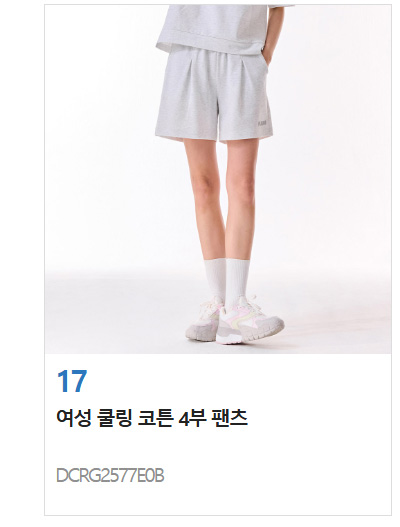Click product title 여성 쿨링 코튼 4부 팬츠
The image size is (400, 527).
tap(152, 418)
